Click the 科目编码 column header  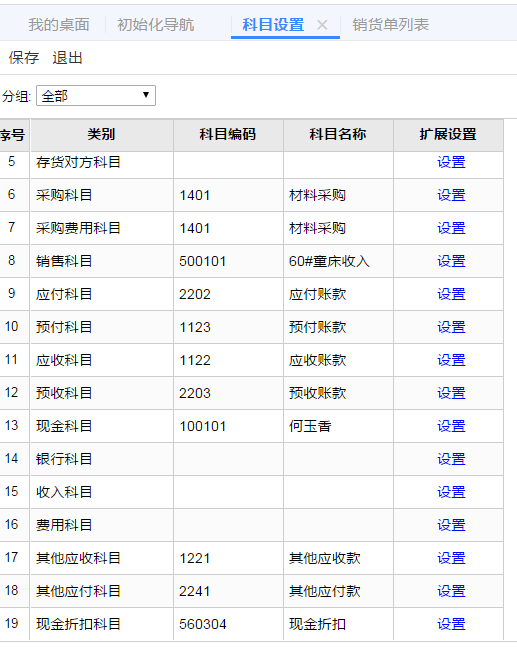point(228,135)
